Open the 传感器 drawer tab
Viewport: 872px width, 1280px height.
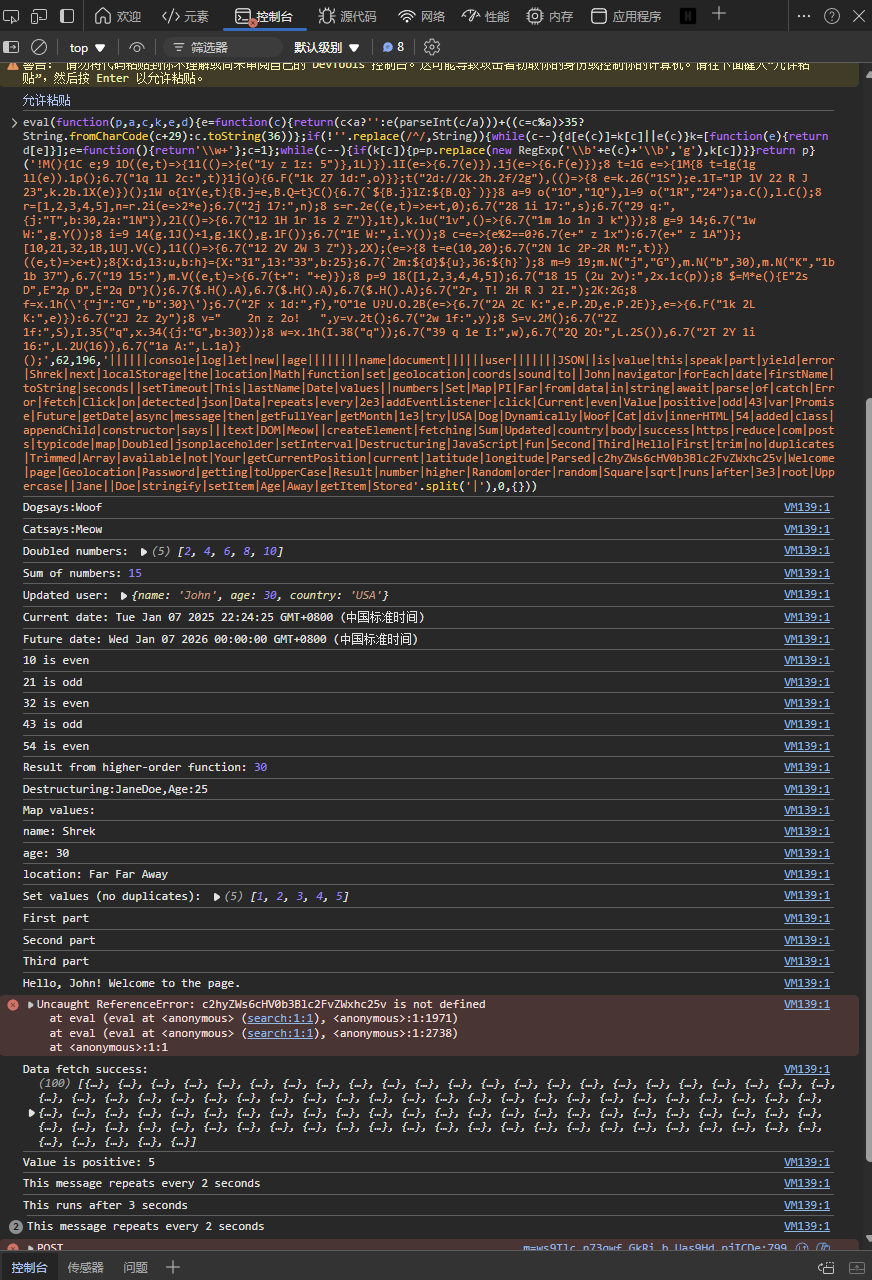click(x=85, y=1267)
